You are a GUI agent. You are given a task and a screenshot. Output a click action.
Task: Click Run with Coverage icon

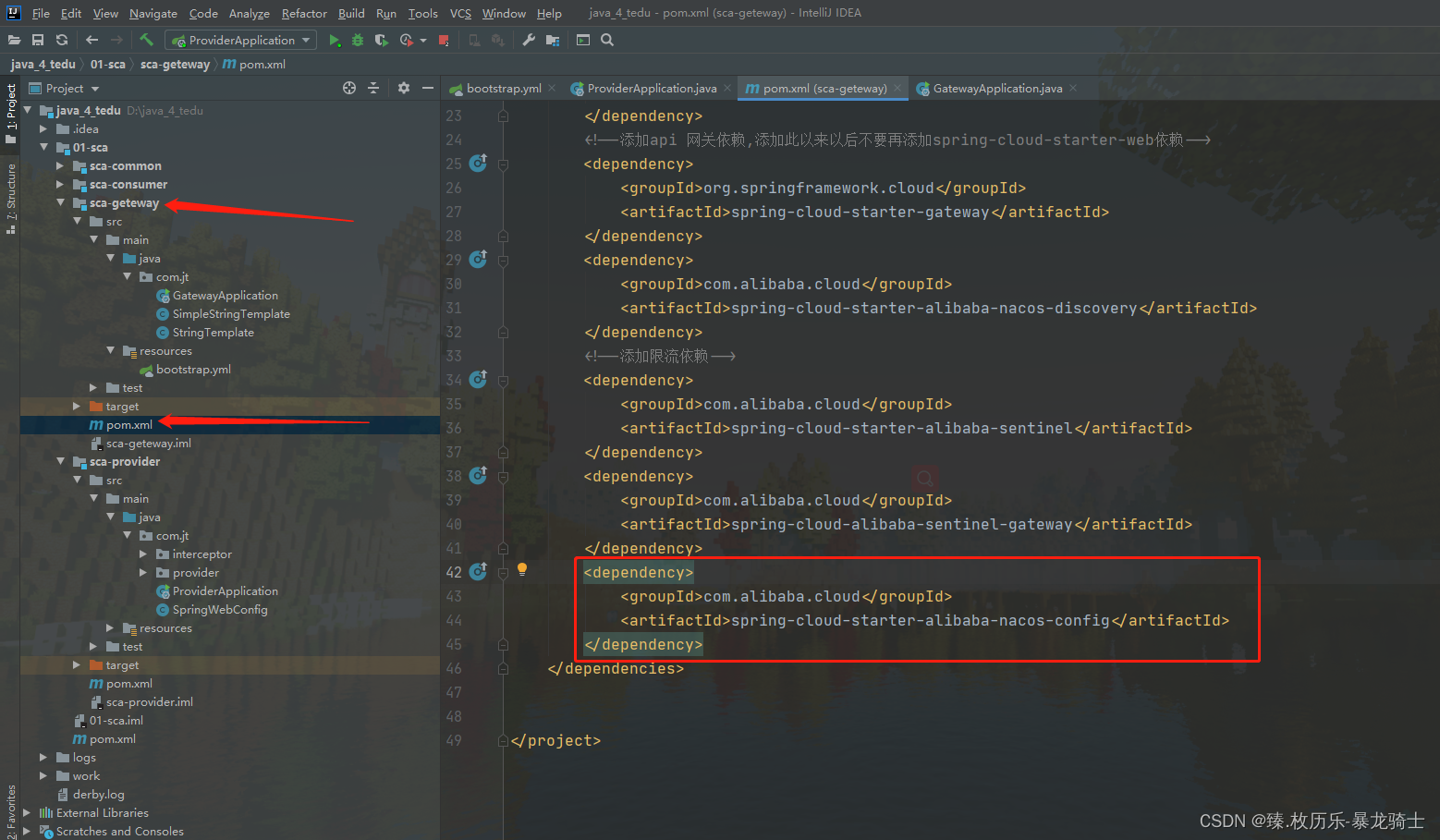tap(381, 40)
